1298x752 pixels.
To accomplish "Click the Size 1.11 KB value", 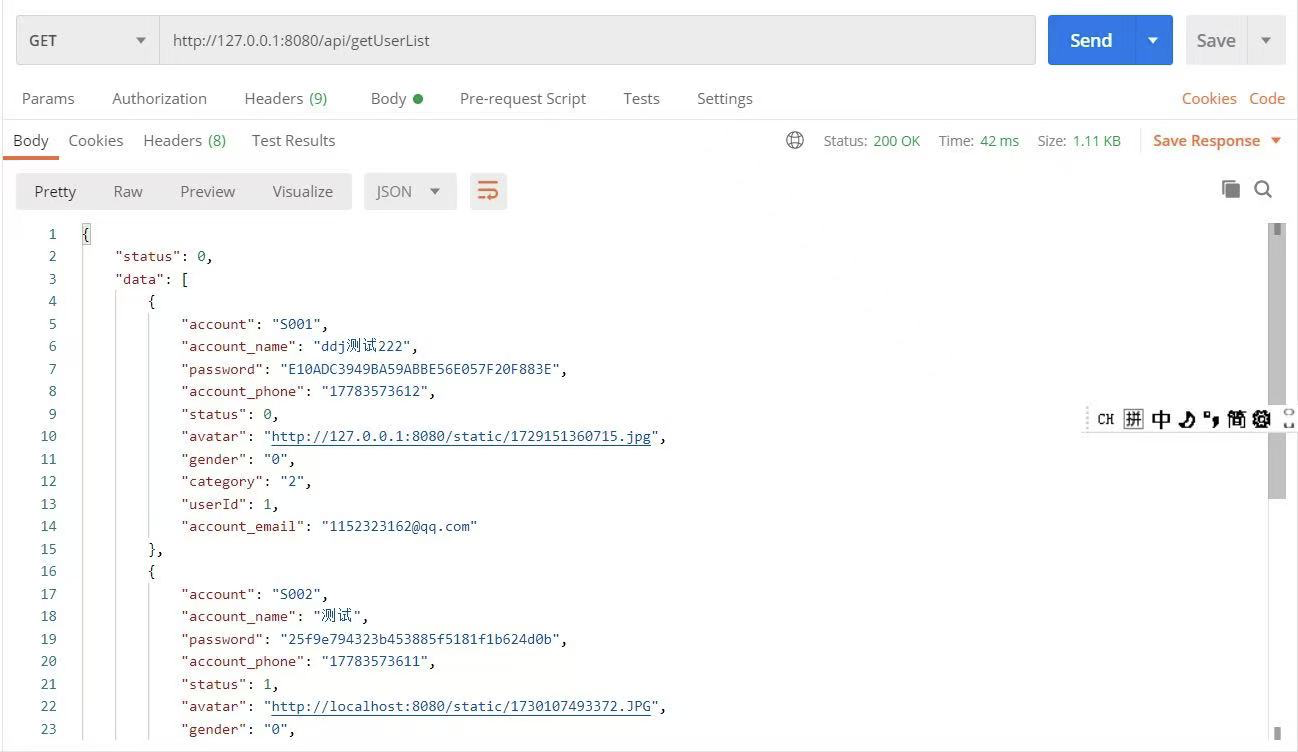I will 1097,140.
